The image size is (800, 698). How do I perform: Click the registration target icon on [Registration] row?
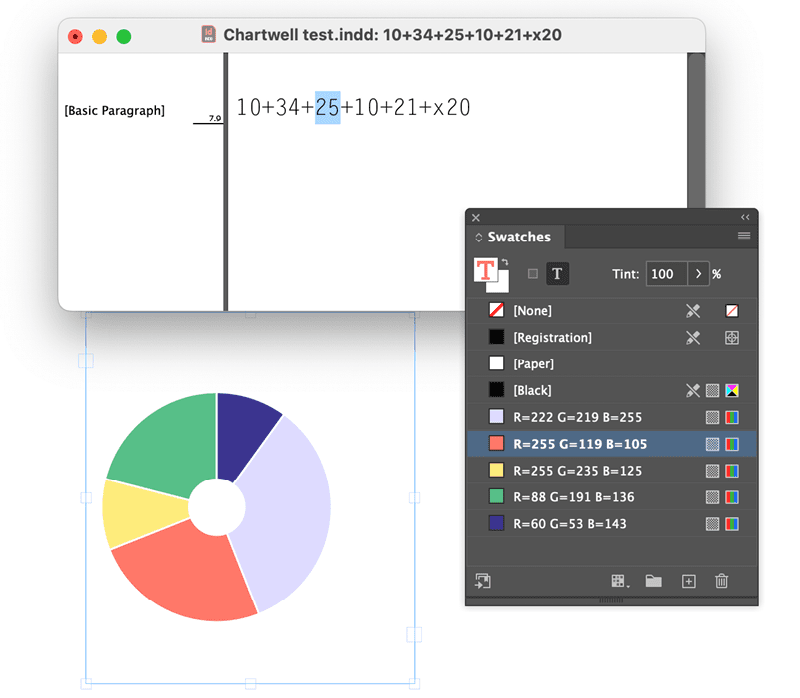(x=732, y=337)
